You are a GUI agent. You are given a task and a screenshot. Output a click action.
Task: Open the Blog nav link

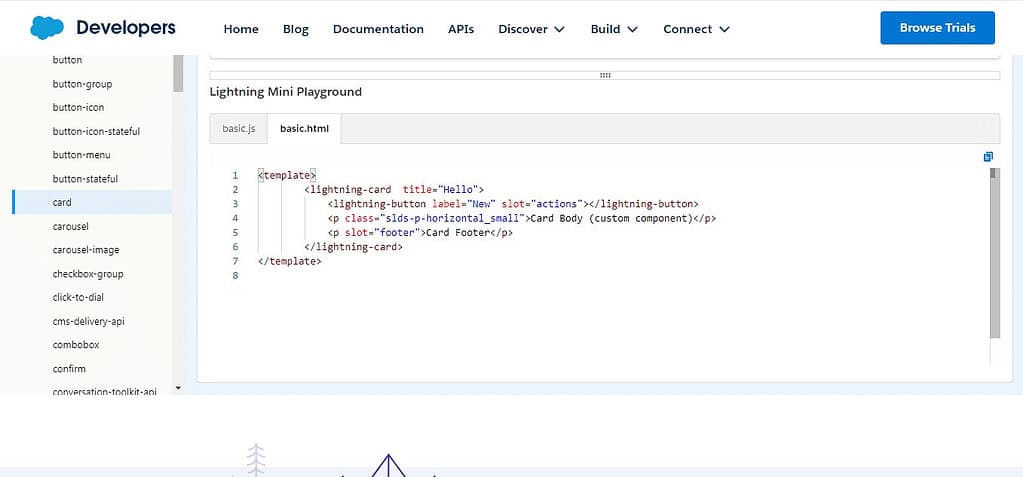tap(296, 29)
